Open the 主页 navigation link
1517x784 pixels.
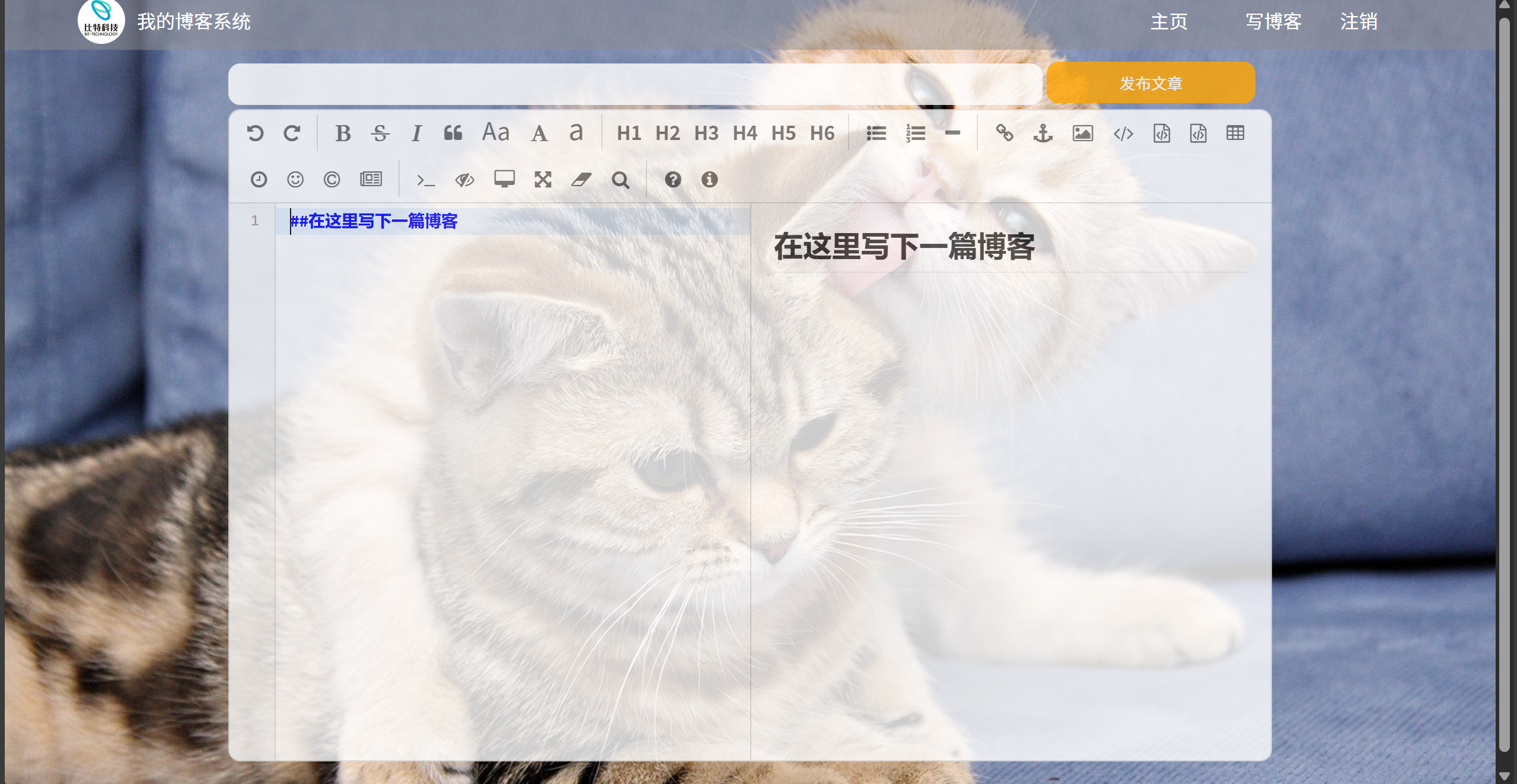click(x=1169, y=22)
